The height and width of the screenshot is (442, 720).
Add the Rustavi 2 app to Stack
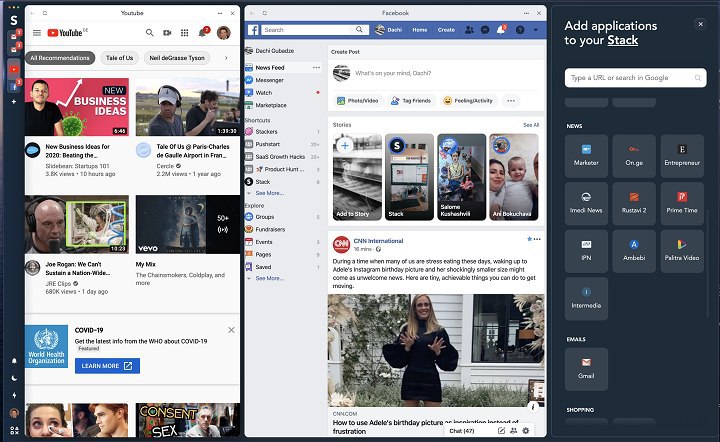pos(634,203)
